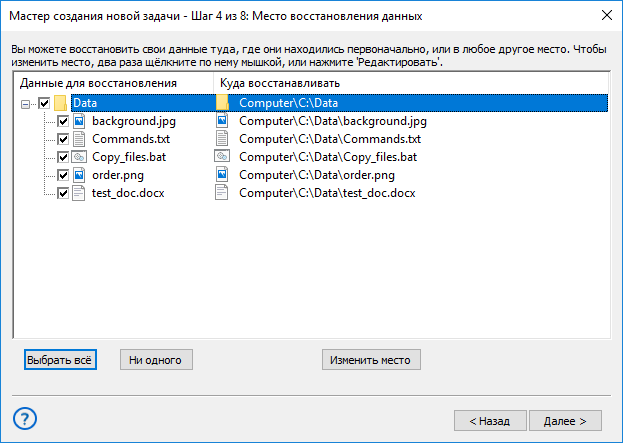Go to the next step with "Далее >"

pos(565,421)
